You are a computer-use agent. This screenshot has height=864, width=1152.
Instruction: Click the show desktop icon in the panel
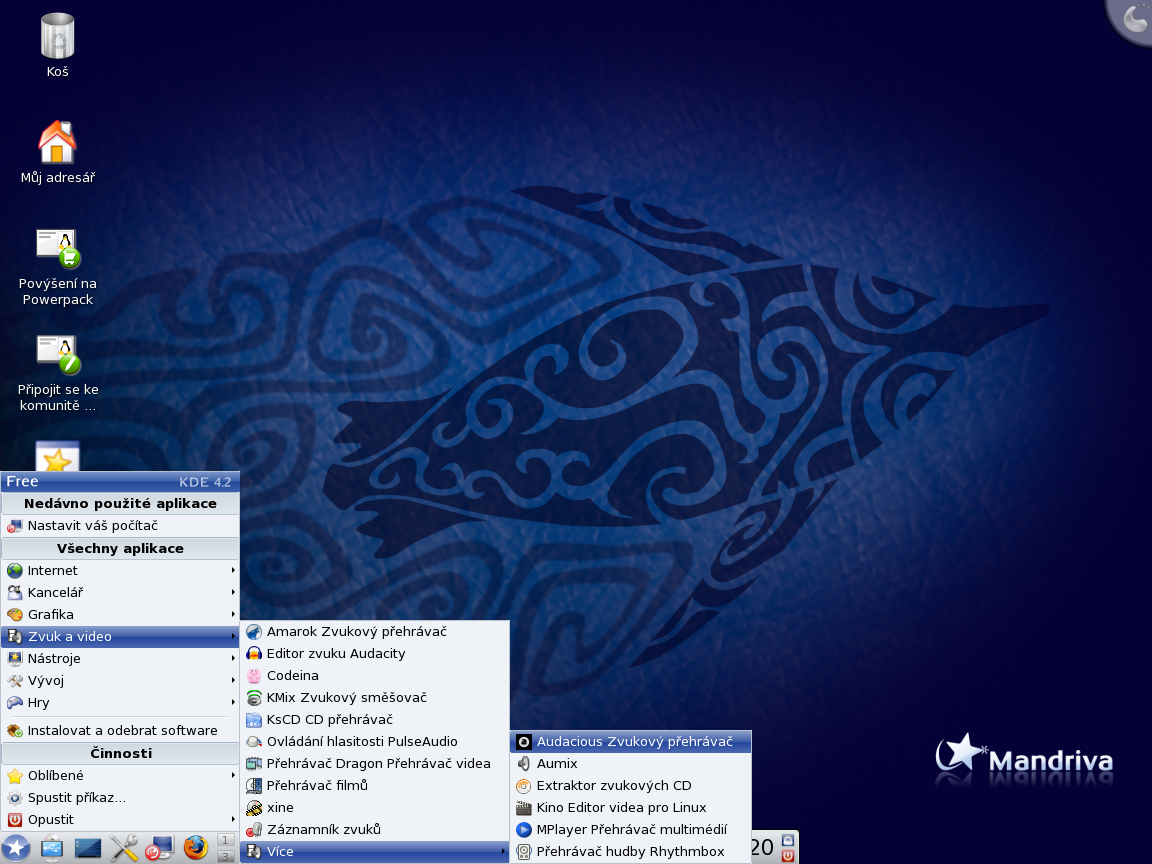point(87,849)
